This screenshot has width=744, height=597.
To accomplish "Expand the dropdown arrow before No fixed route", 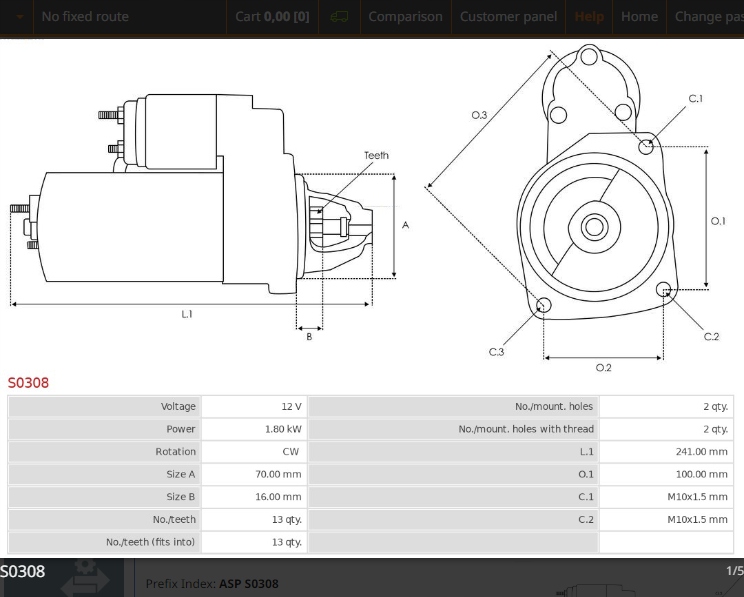I will tap(19, 17).
